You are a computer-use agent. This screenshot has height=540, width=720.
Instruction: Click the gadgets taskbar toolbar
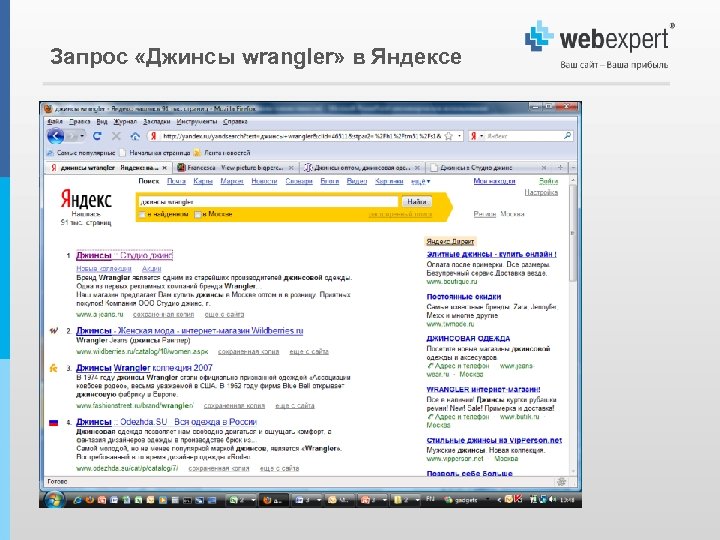point(461,500)
